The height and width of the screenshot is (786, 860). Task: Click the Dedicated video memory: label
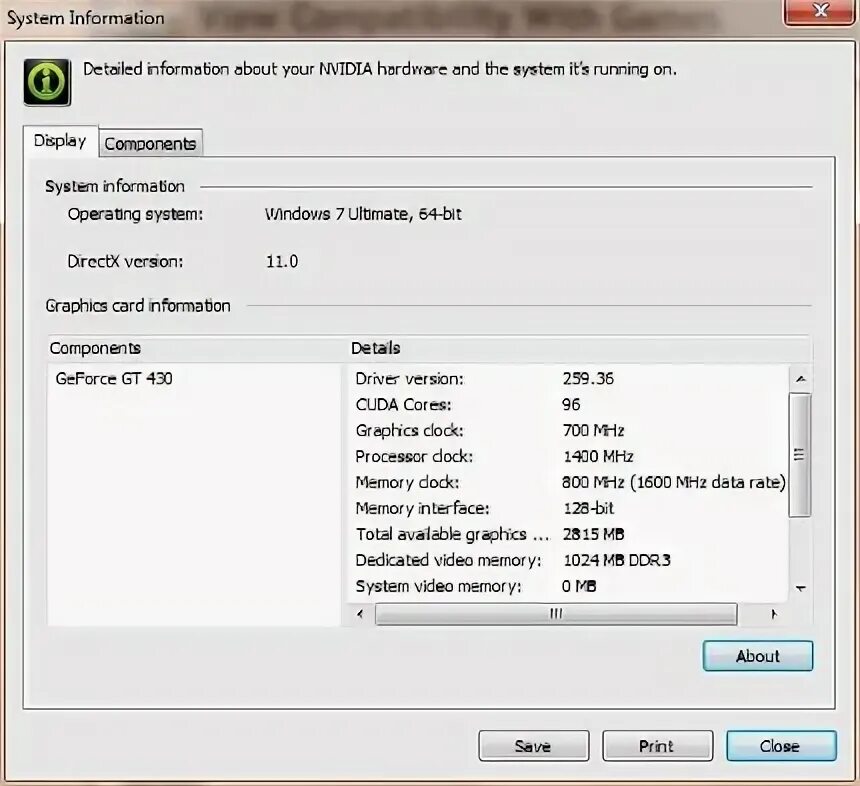point(449,560)
